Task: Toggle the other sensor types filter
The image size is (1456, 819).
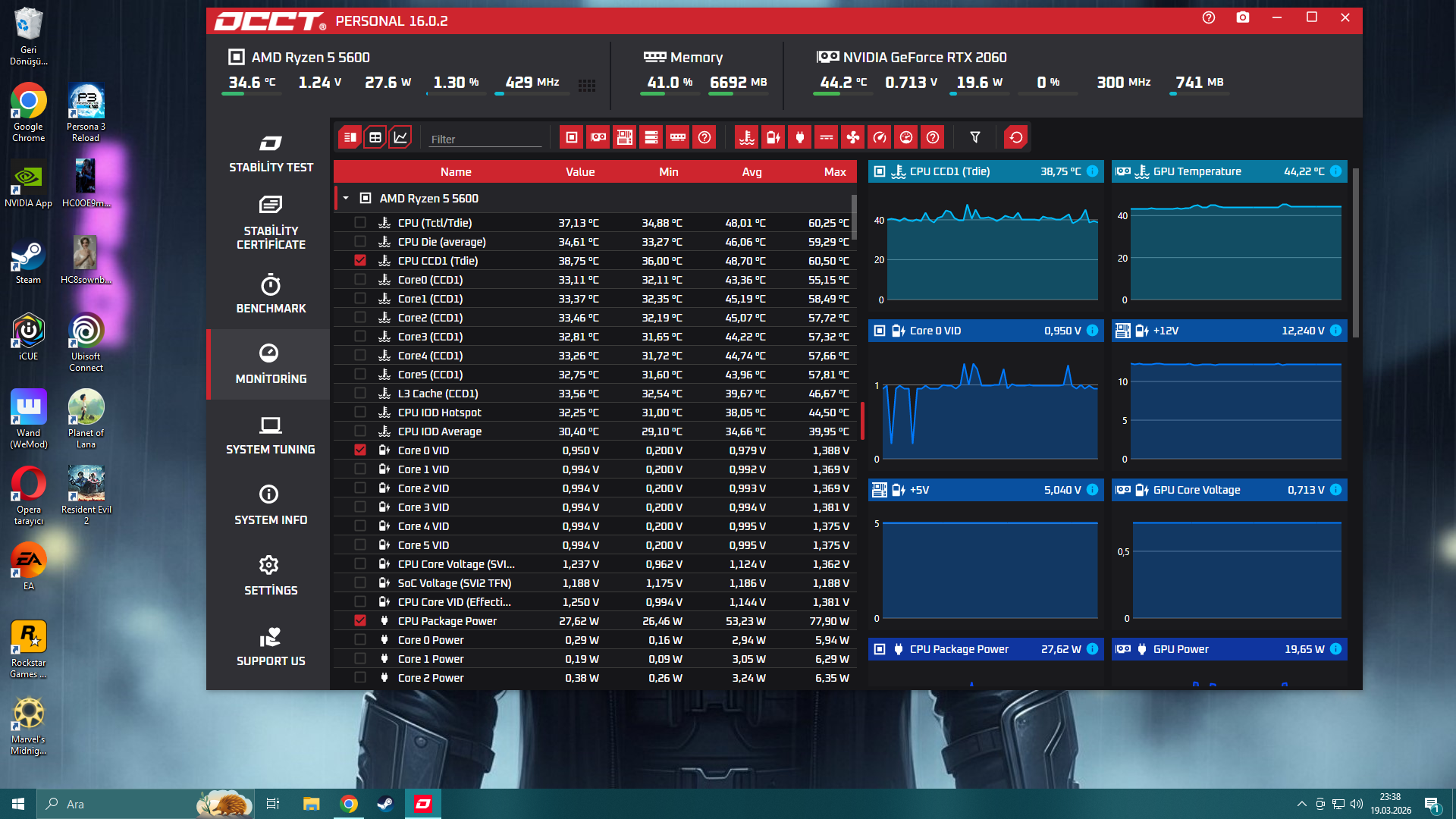Action: coord(933,137)
